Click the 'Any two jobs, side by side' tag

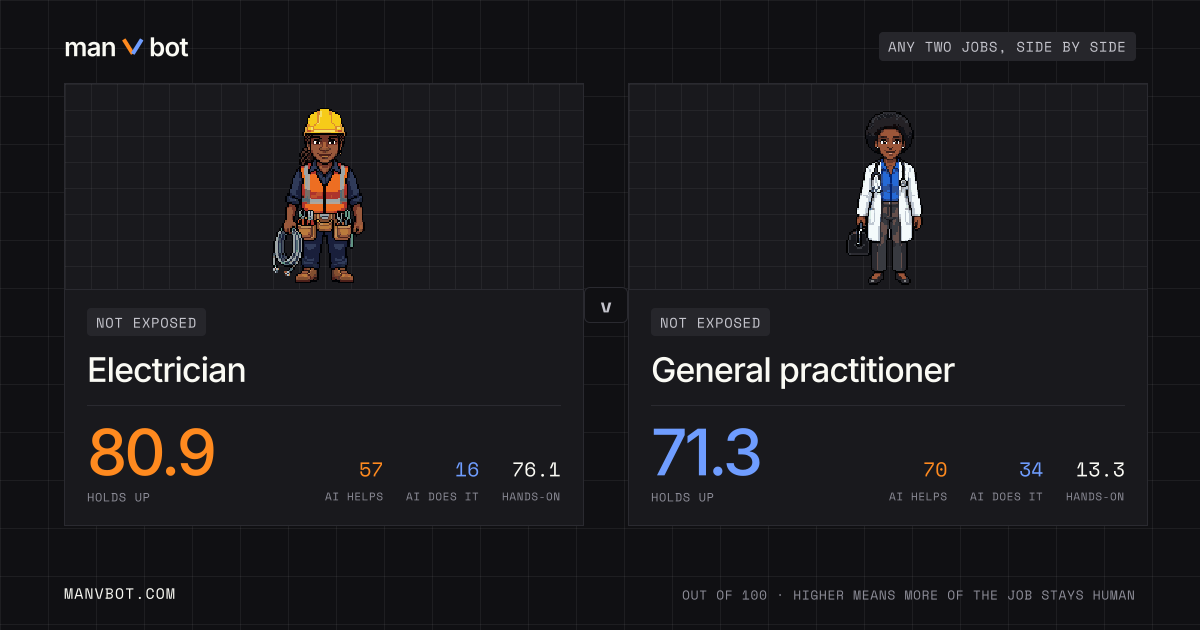[1007, 47]
